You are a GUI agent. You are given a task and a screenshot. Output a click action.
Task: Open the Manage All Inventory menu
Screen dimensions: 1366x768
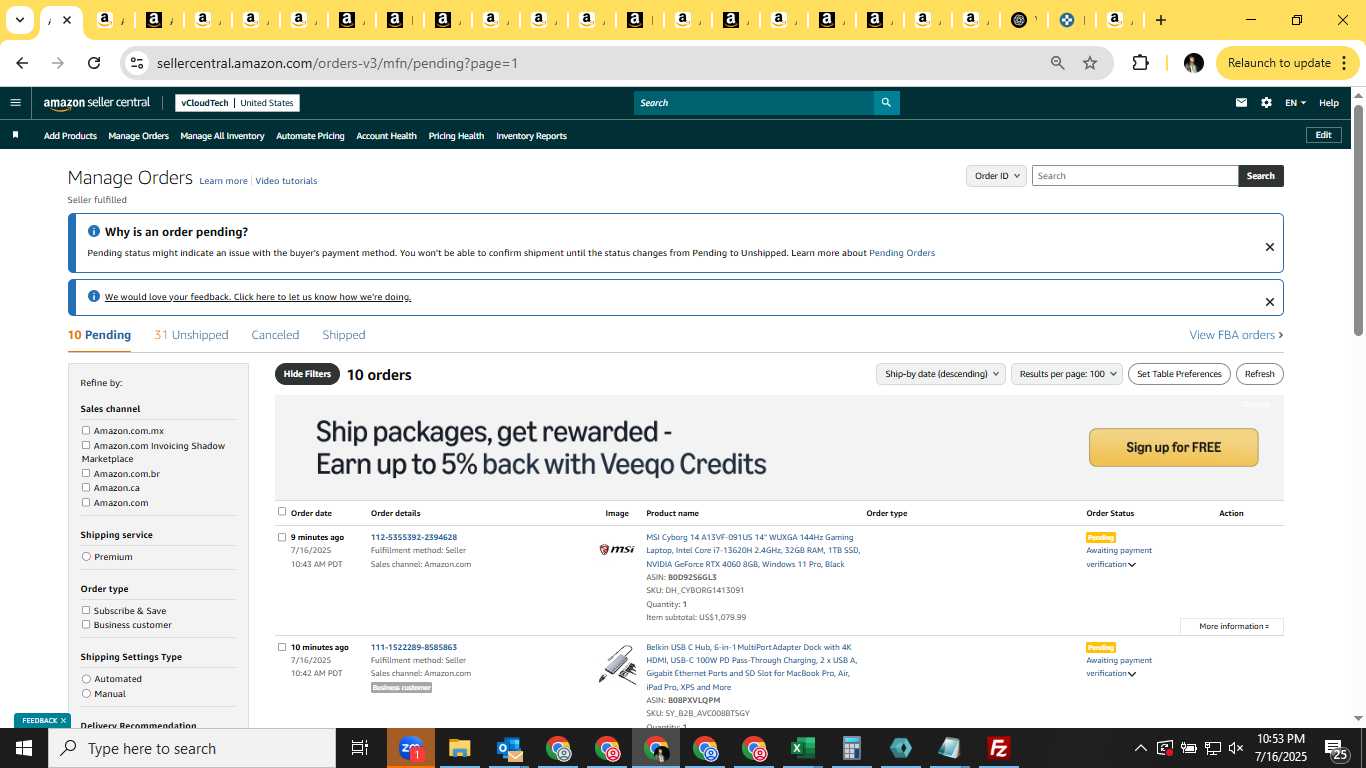pos(222,136)
